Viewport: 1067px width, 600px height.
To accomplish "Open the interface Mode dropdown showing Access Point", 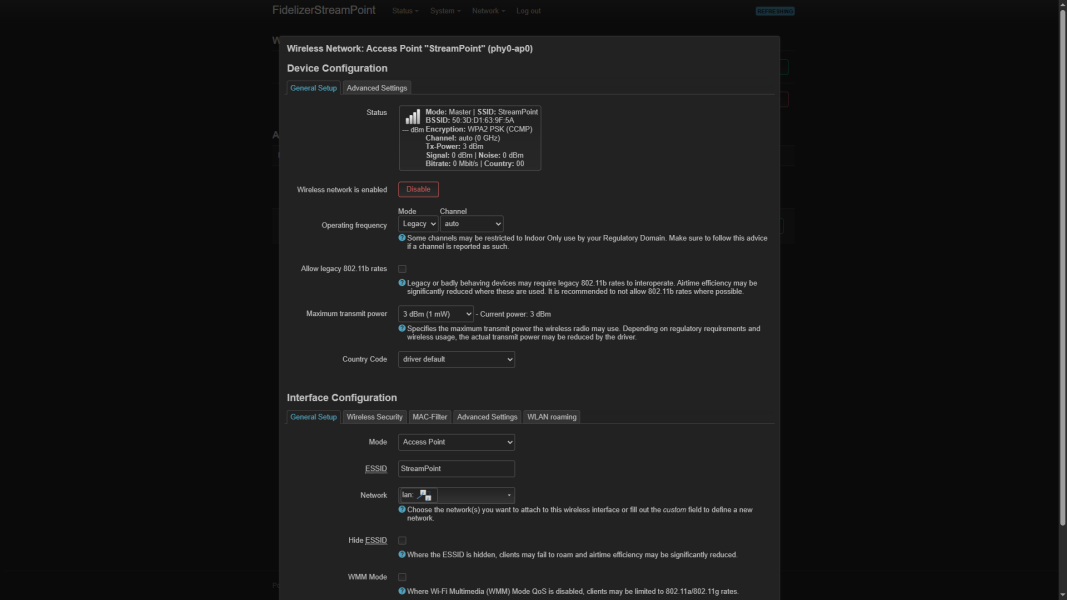I will pos(456,442).
